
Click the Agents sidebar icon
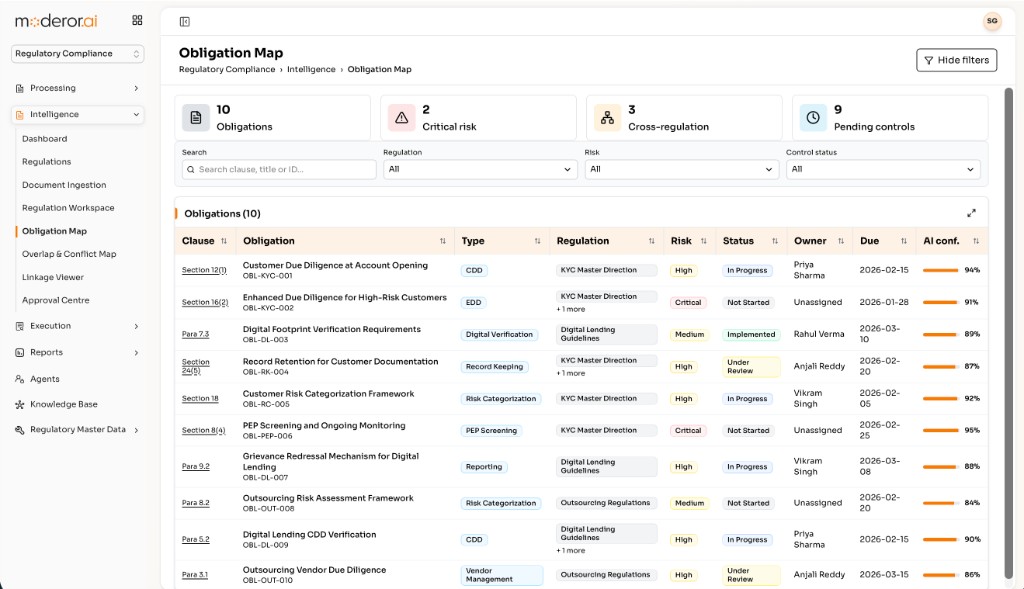point(20,379)
